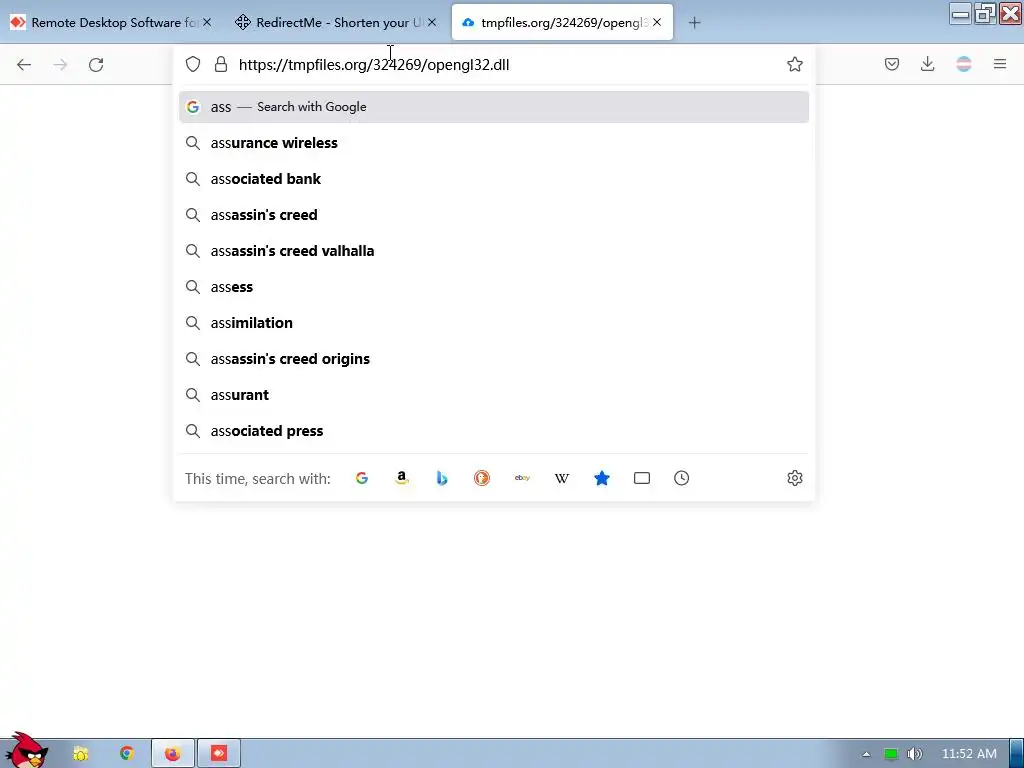Search this time with Wikipedia
The width and height of the screenshot is (1024, 768).
[x=562, y=478]
